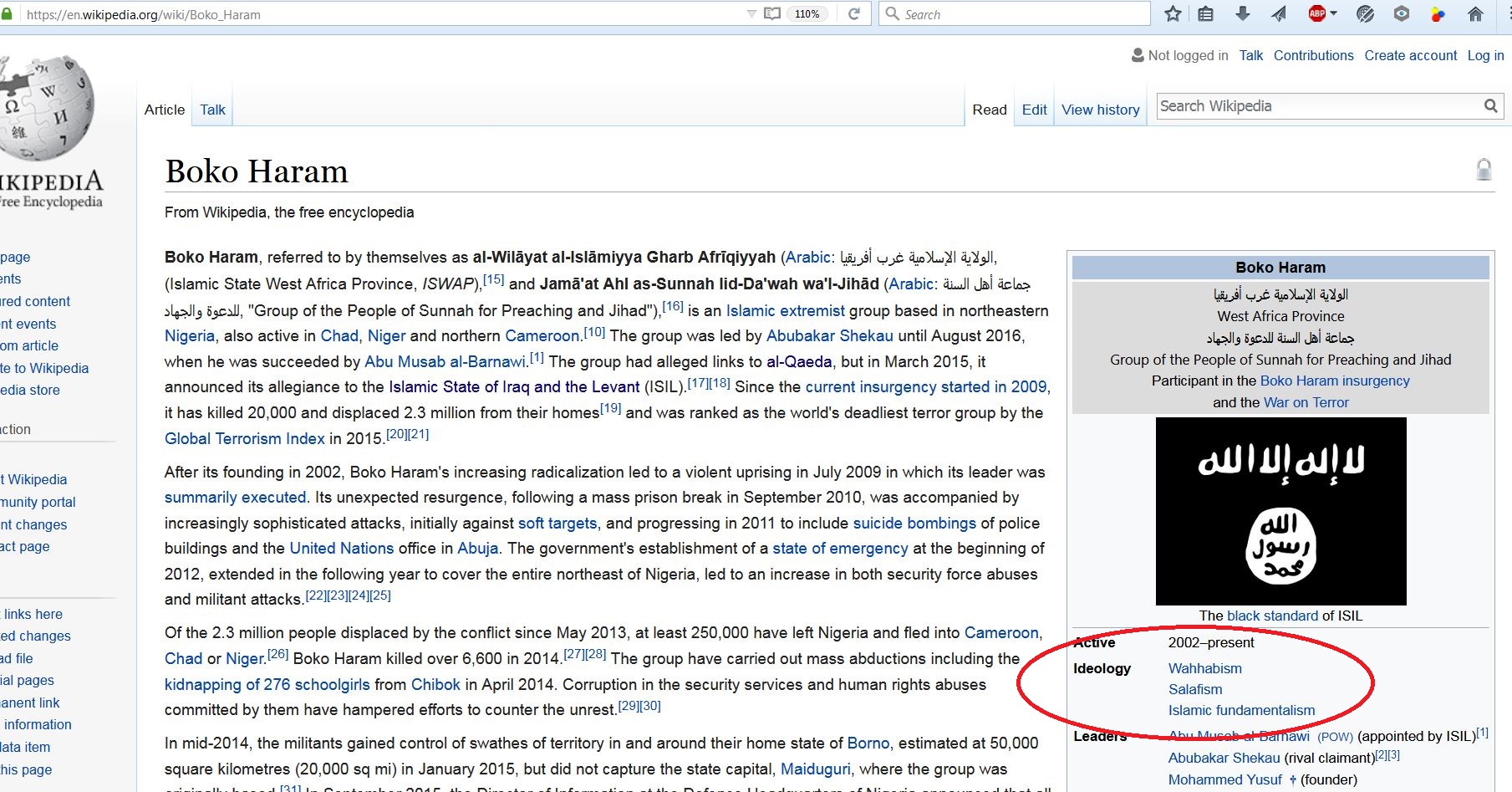Click Islamic fundamentalism link
1512x792 pixels.
click(x=1242, y=710)
